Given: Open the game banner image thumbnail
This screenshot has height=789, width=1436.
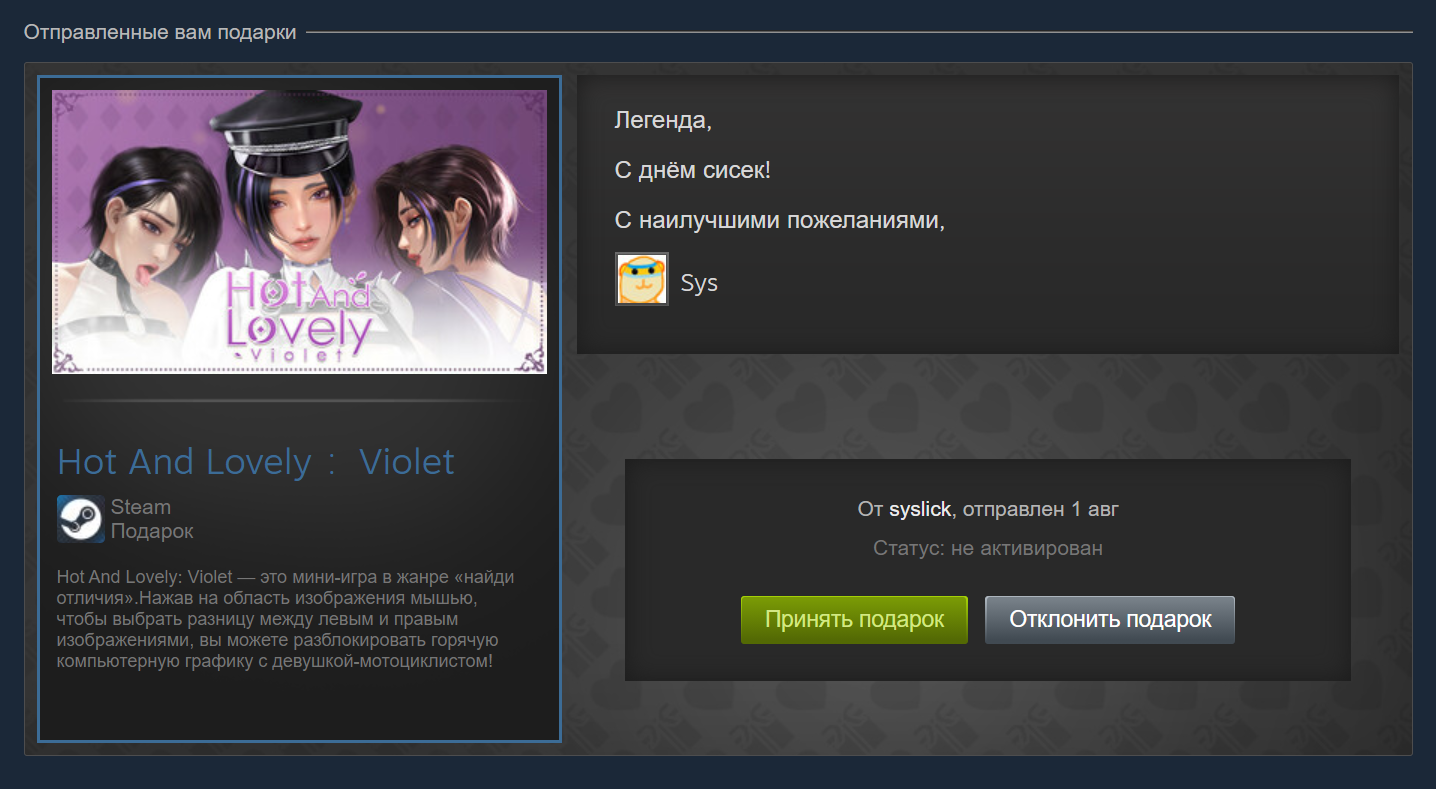Looking at the screenshot, I should (x=299, y=232).
